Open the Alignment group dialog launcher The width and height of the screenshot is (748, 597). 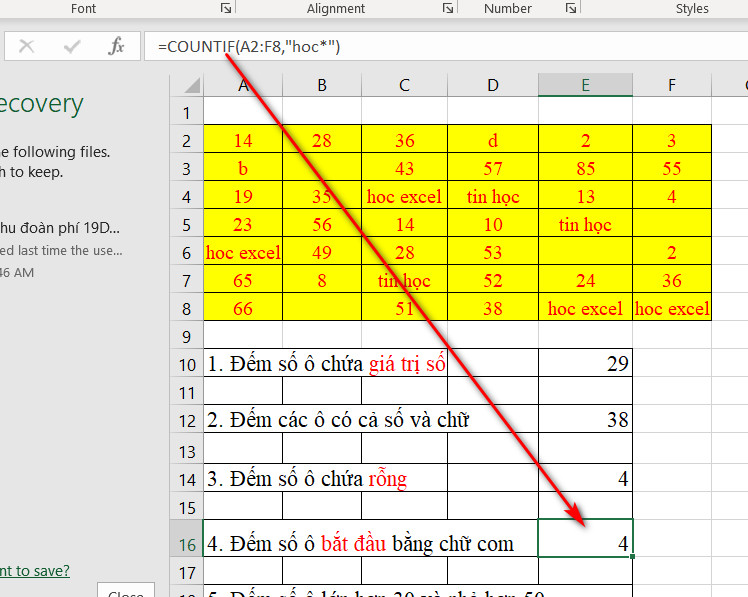447,8
